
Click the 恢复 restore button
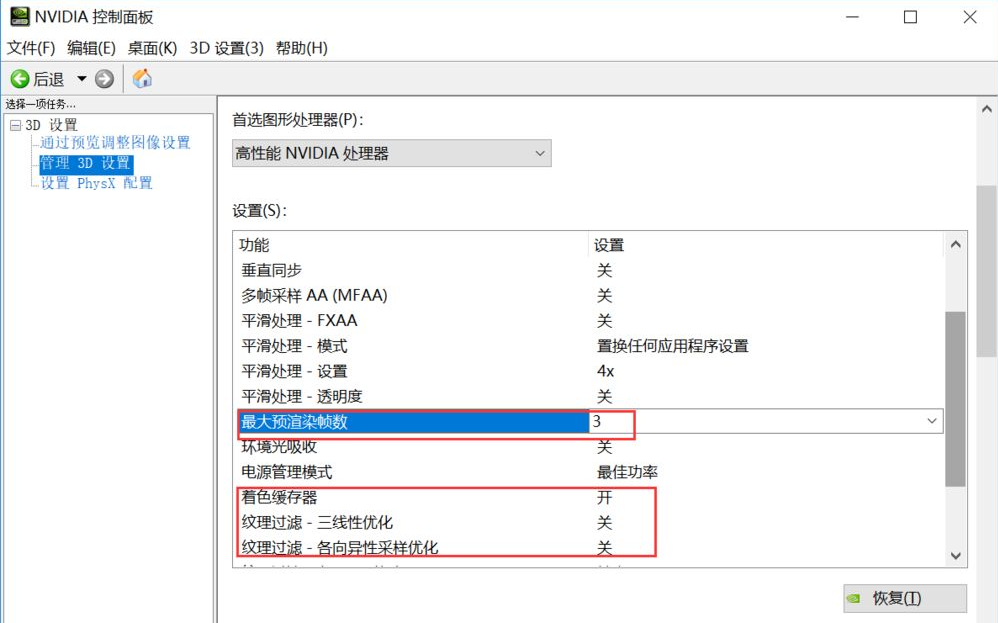pos(904,598)
